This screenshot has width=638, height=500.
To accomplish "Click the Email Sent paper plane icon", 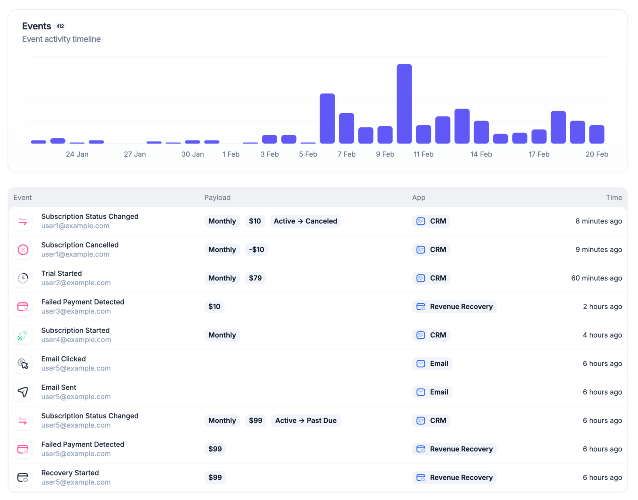I will 23,392.
